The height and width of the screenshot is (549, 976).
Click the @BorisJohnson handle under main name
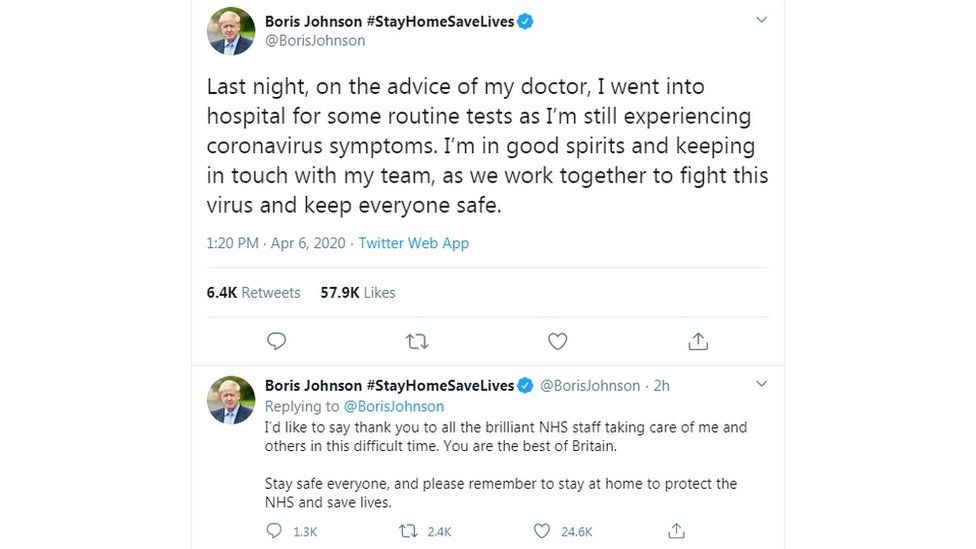pyautogui.click(x=315, y=41)
